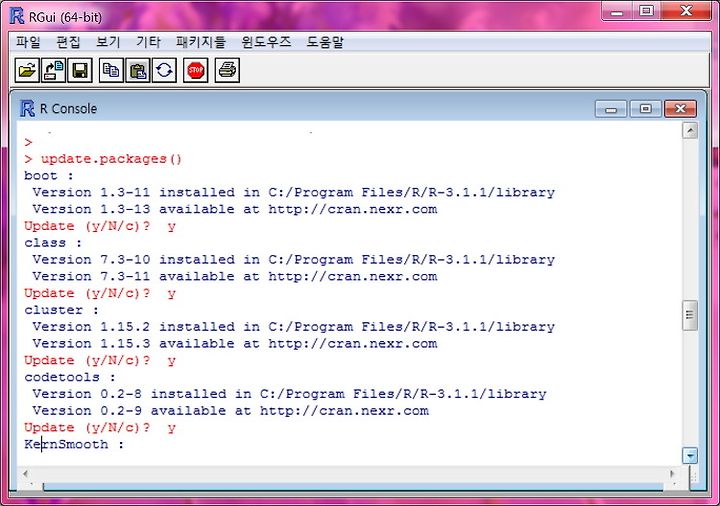Stop current computation with STOP icon
Image resolution: width=720 pixels, height=506 pixels.
pyautogui.click(x=196, y=70)
